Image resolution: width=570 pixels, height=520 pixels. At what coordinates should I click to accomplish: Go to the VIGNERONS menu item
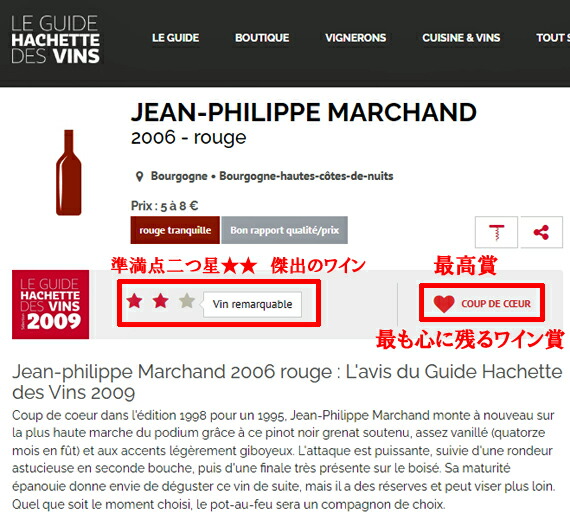tap(356, 38)
